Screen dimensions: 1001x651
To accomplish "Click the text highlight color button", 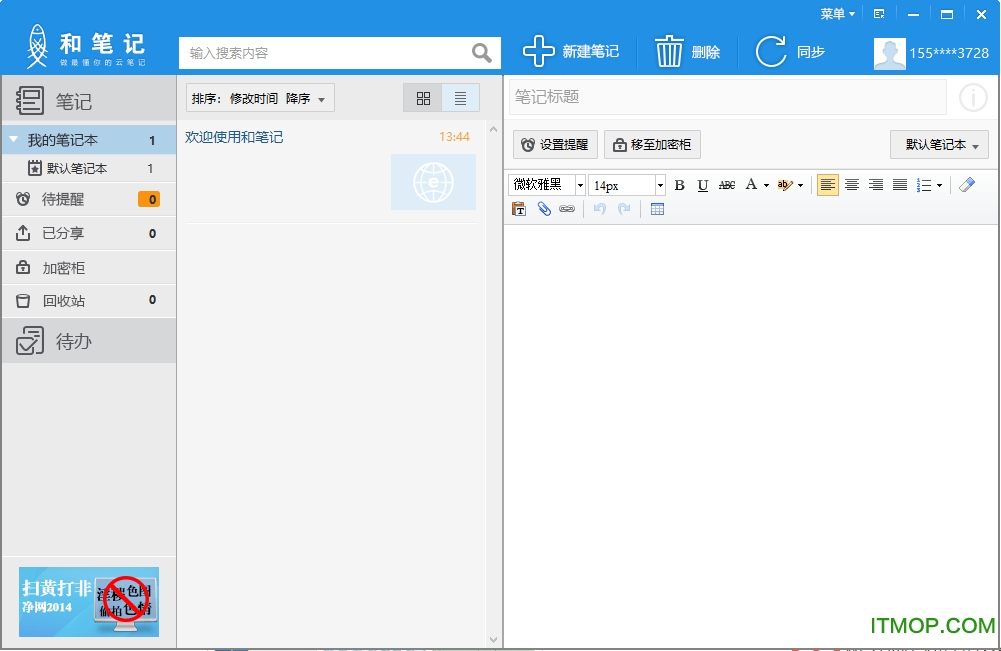I will 785,185.
